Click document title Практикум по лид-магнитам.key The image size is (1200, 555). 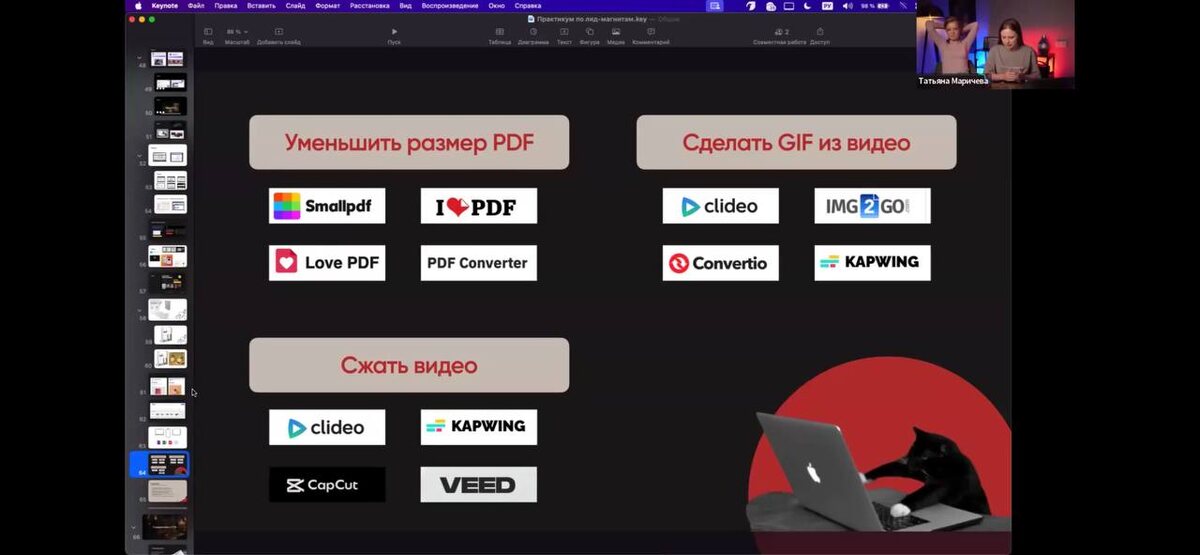(x=592, y=19)
